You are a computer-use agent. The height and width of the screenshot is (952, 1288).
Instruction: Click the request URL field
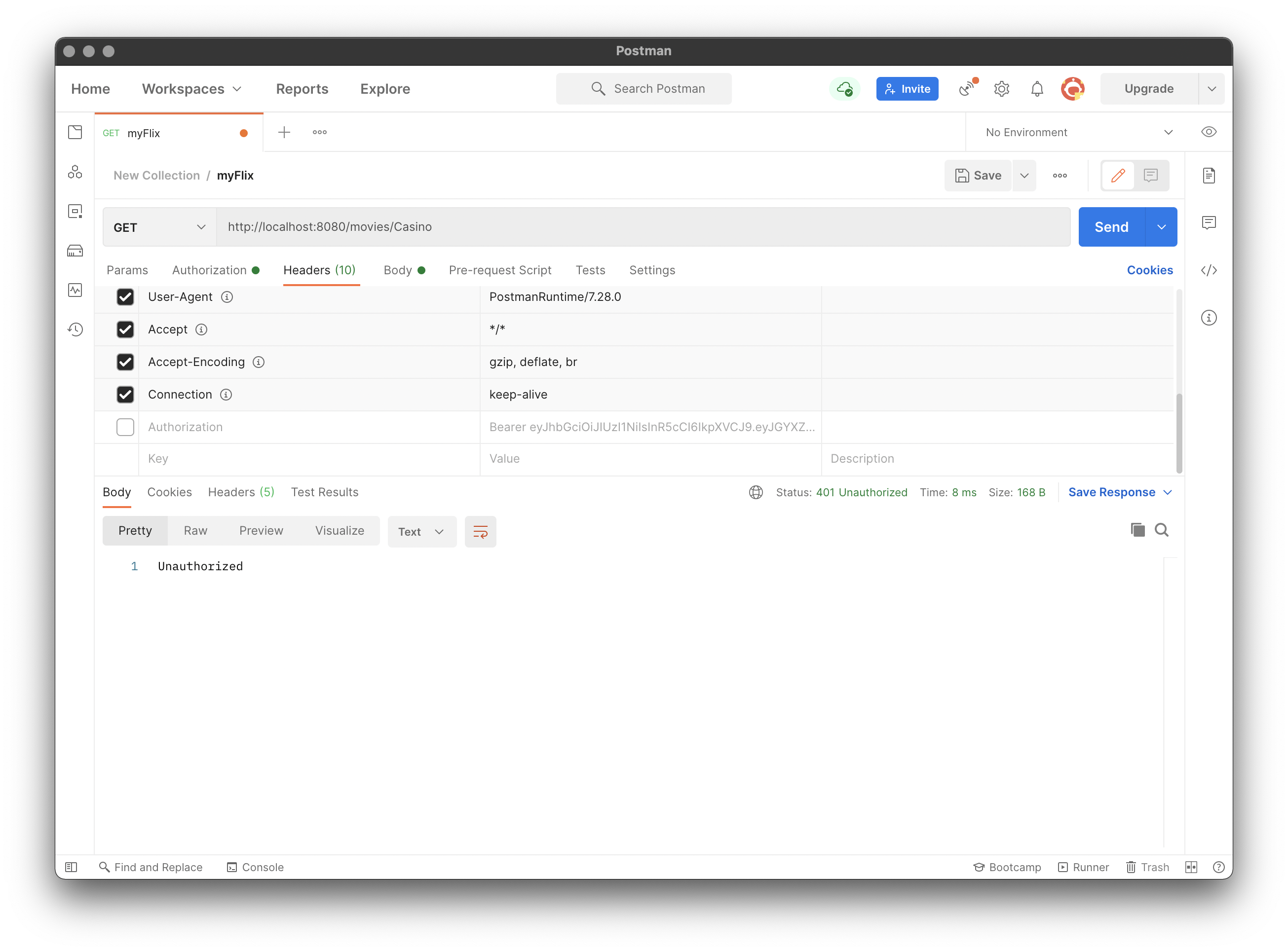519,226
